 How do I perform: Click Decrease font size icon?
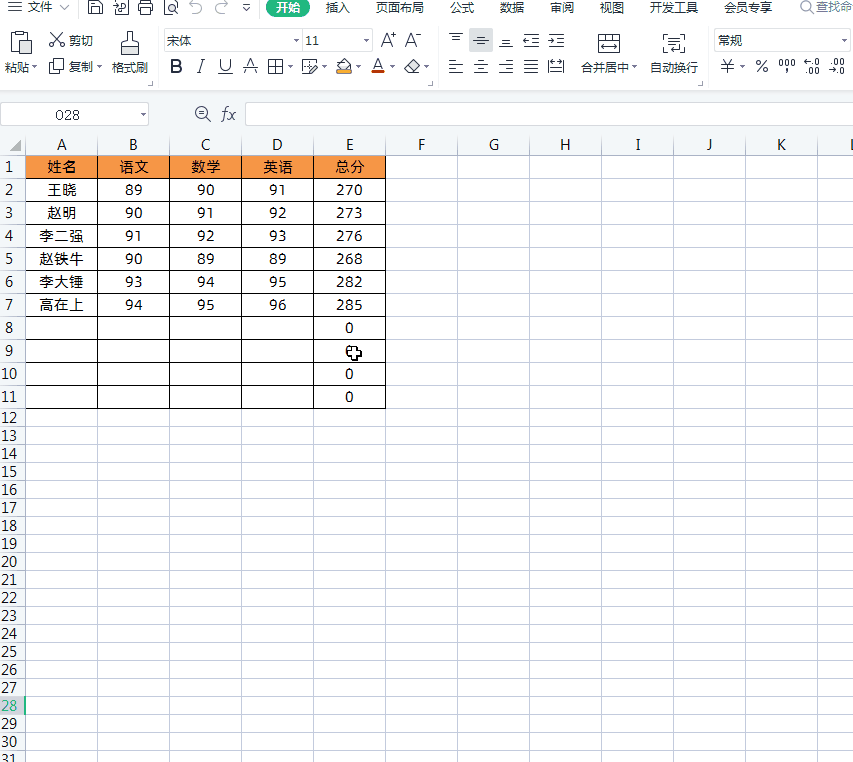click(412, 40)
